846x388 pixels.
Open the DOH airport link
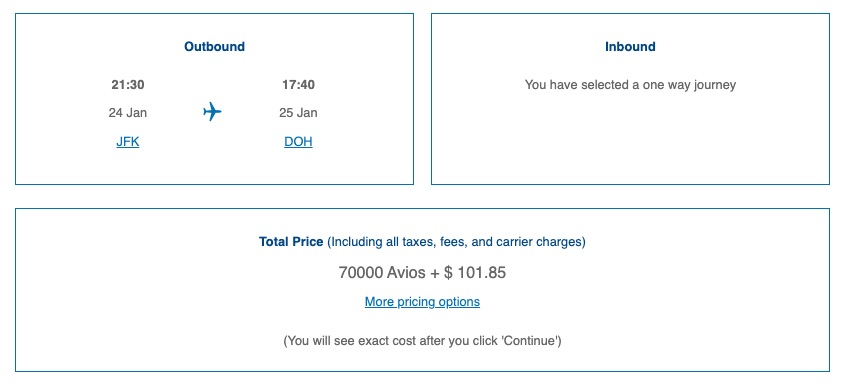click(x=298, y=142)
